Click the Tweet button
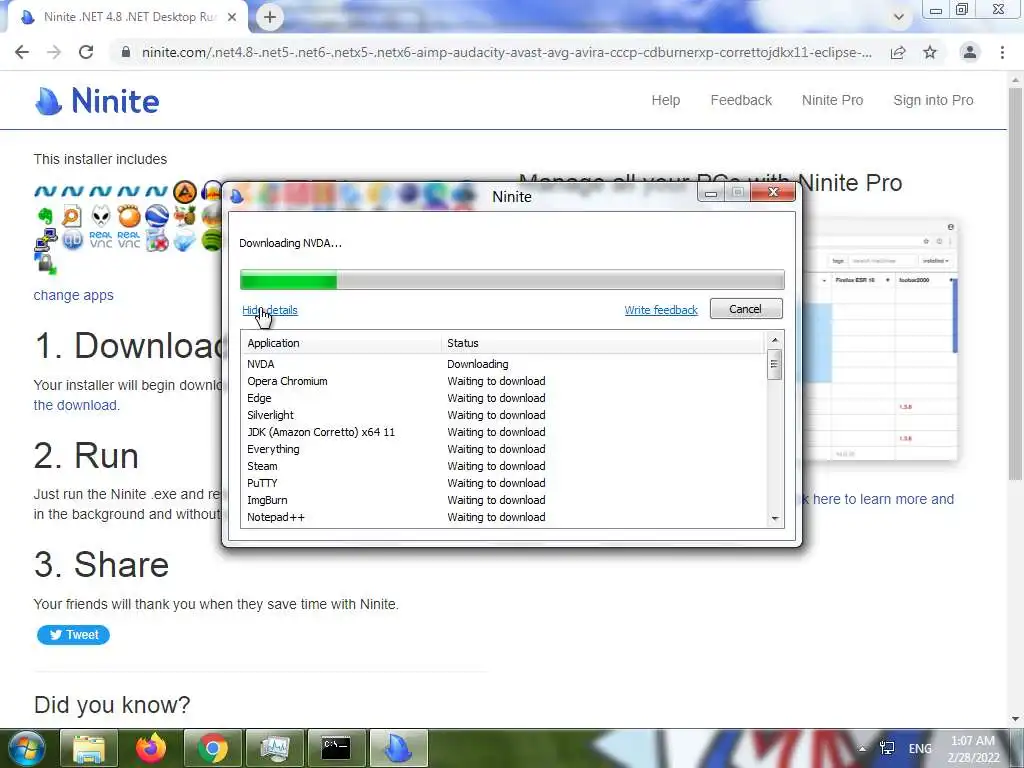The image size is (1024, 768). (73, 635)
